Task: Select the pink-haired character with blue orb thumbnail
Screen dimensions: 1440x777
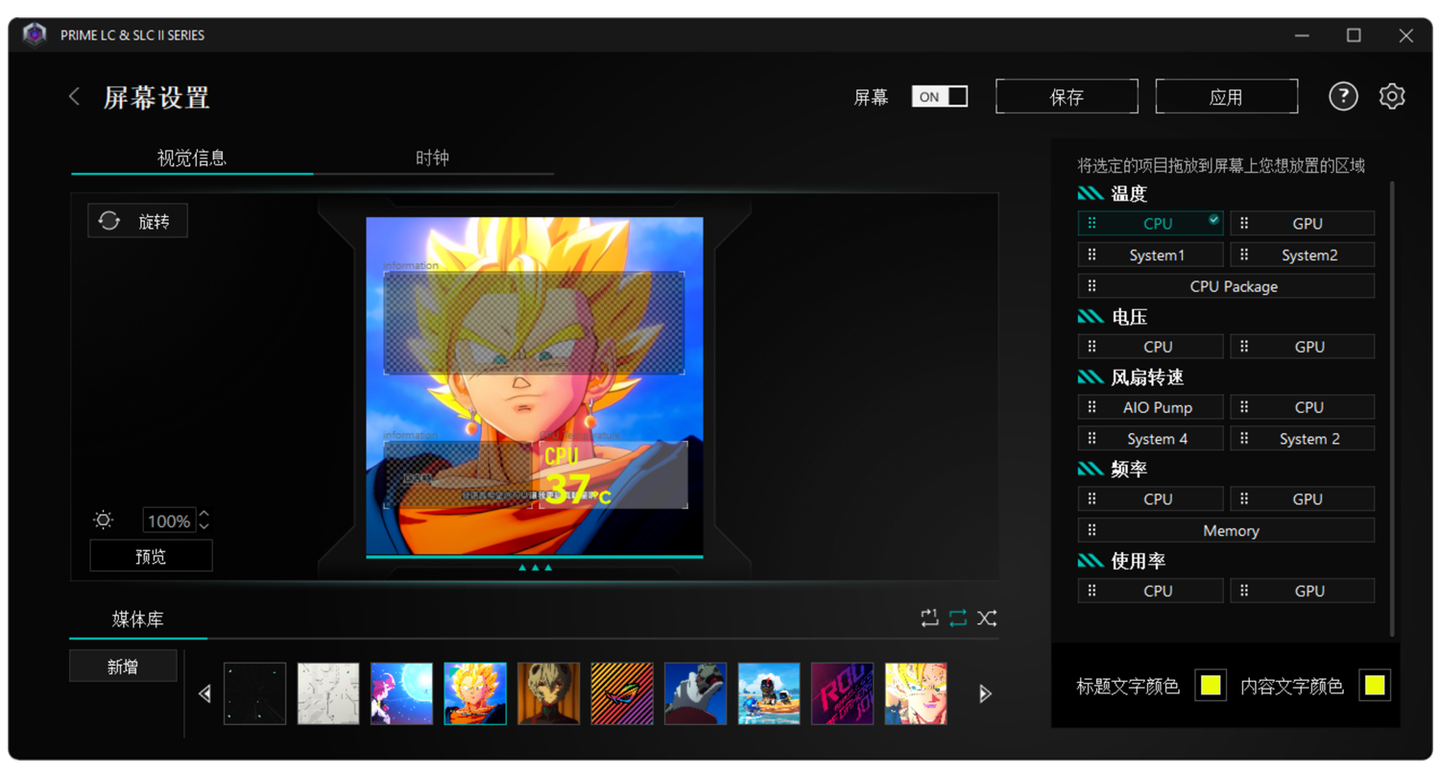Action: [x=402, y=693]
